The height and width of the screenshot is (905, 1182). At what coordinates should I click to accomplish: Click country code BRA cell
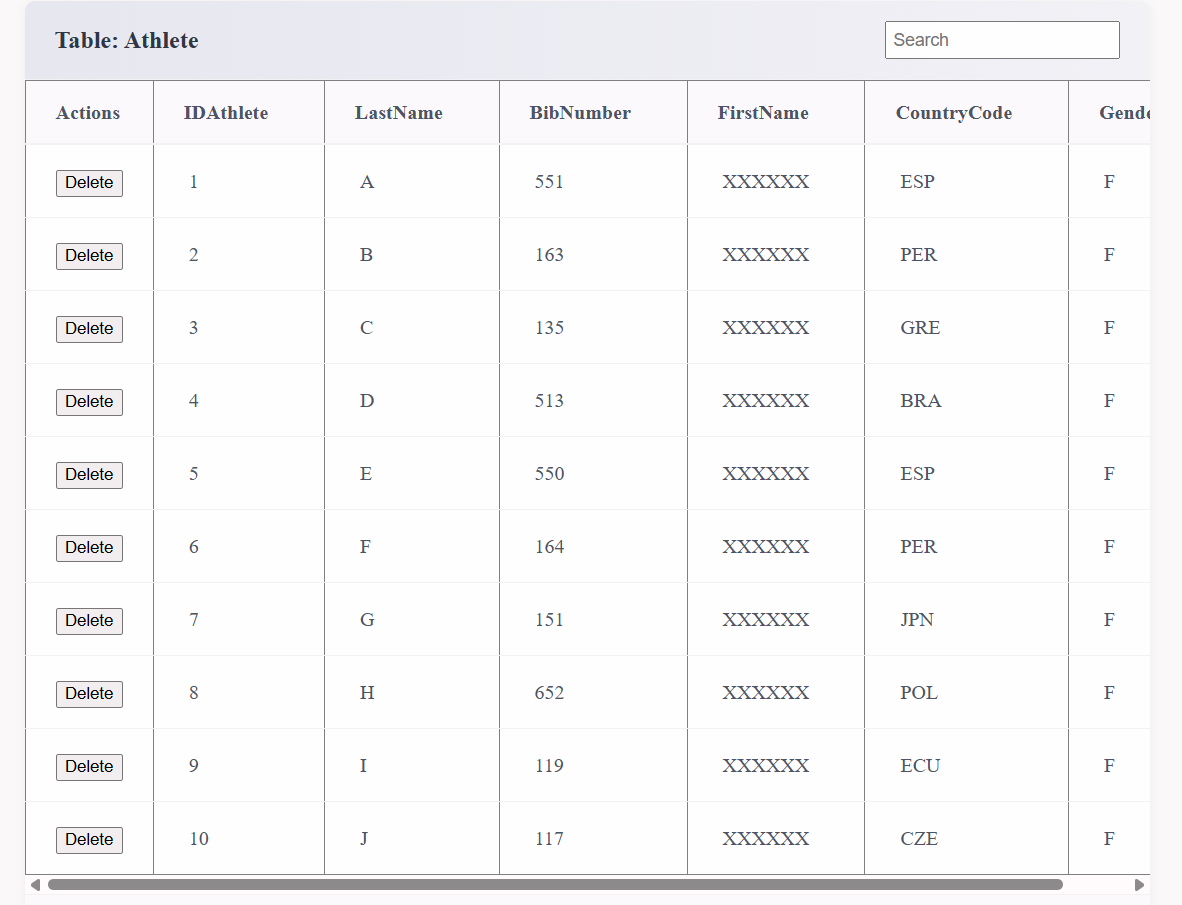pyautogui.click(x=966, y=401)
